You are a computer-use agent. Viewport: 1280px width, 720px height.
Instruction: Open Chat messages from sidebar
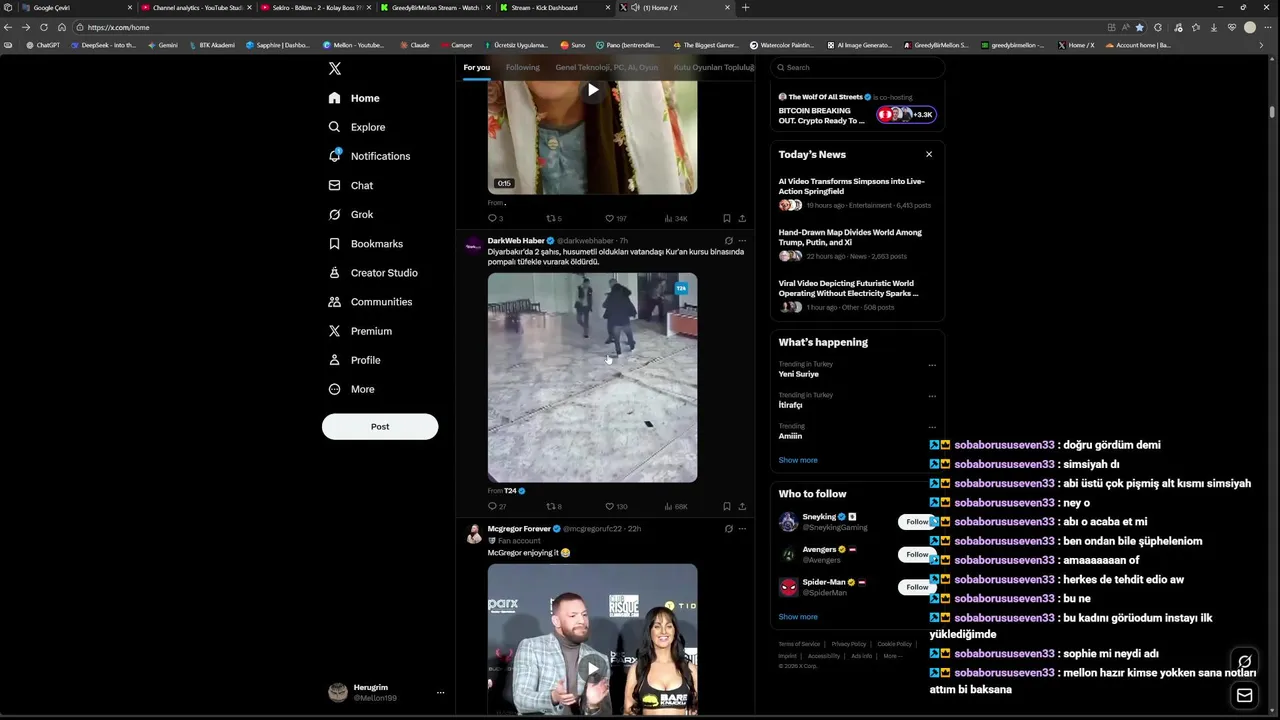point(351,185)
